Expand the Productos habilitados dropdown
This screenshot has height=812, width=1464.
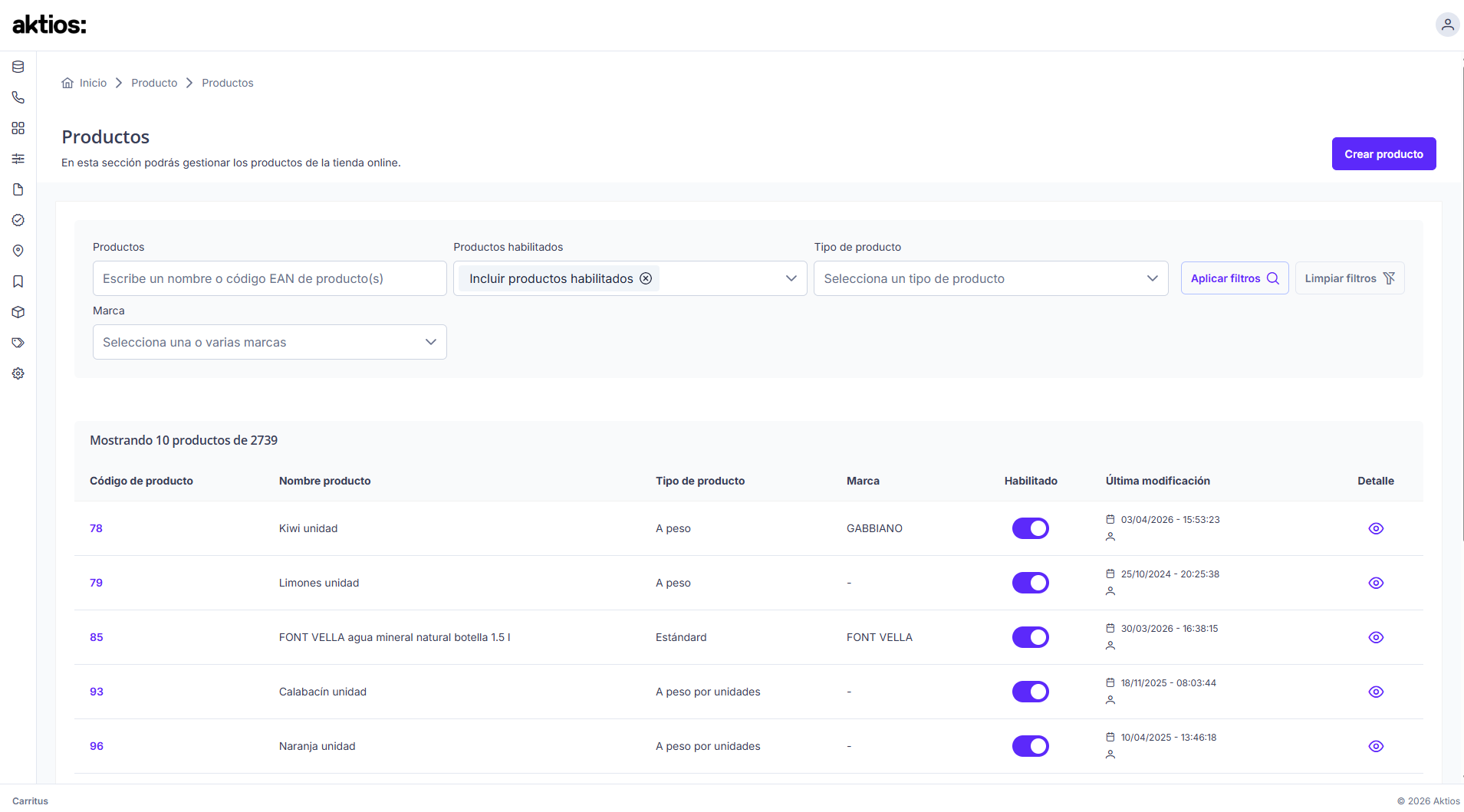[x=791, y=278]
